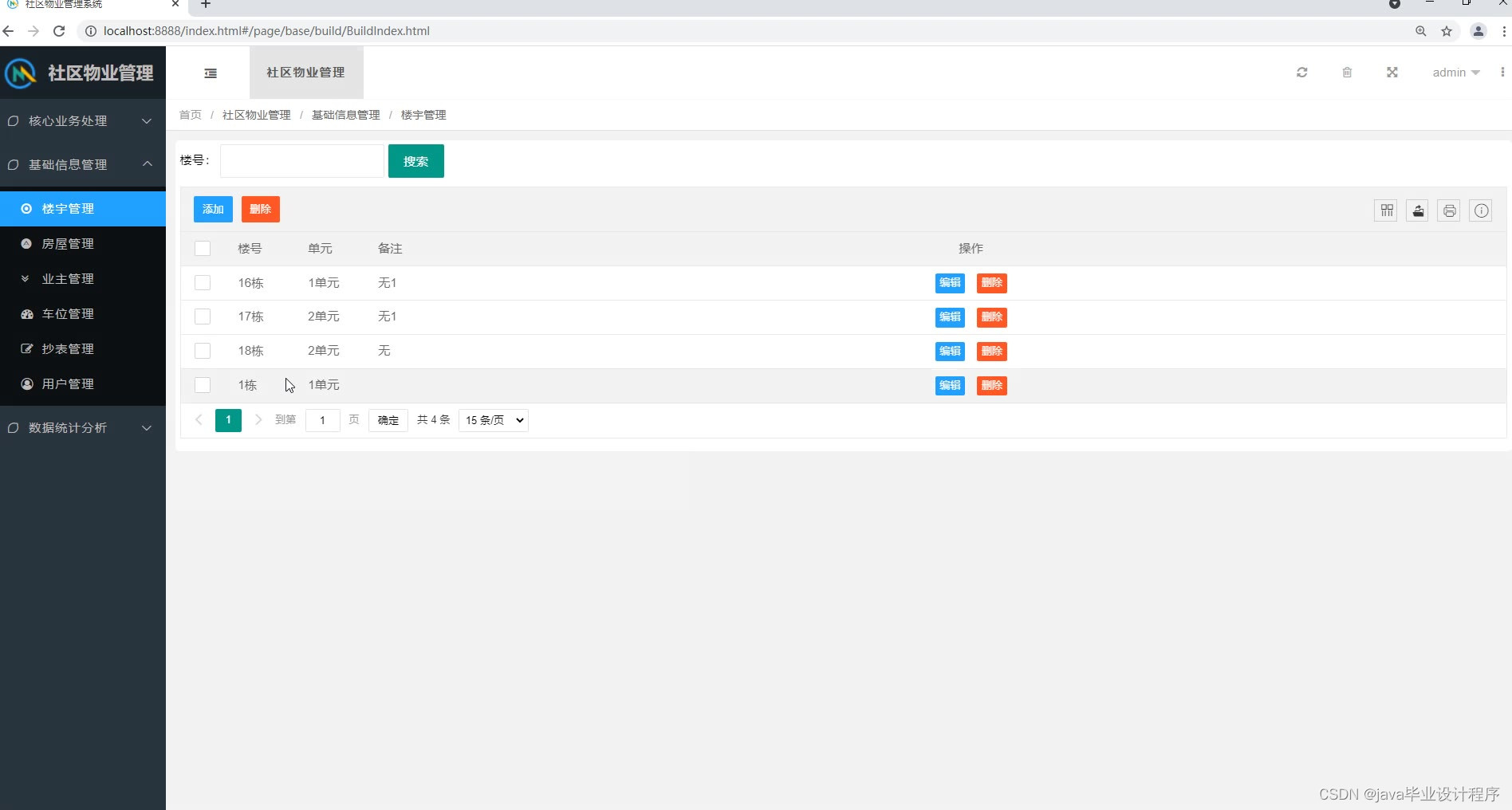Edit the 17栋 row via 编辑 button
Image resolution: width=1512 pixels, height=810 pixels.
pyautogui.click(x=949, y=317)
